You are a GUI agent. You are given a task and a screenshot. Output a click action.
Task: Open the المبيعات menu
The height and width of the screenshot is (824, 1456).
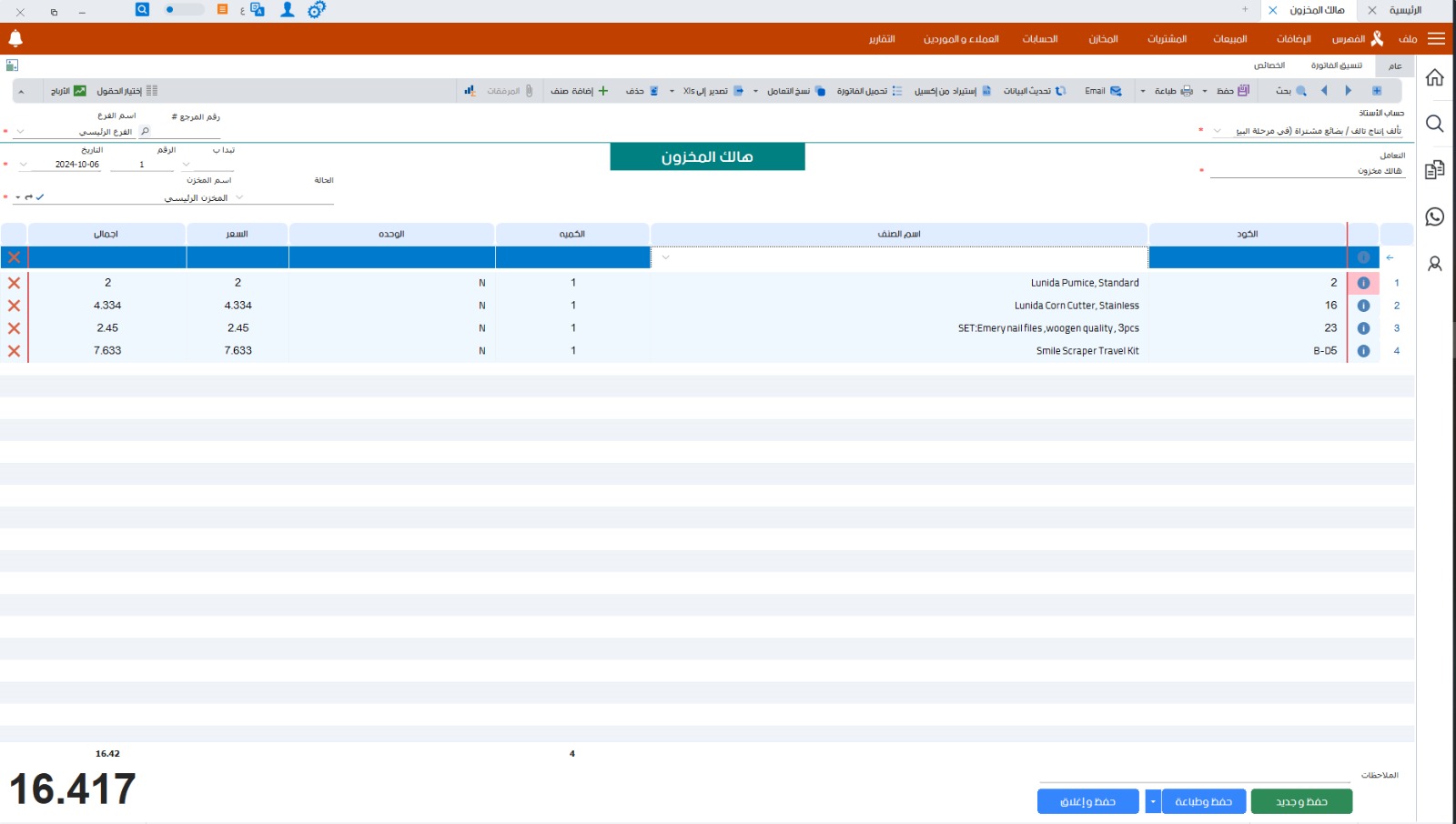pos(1229,39)
